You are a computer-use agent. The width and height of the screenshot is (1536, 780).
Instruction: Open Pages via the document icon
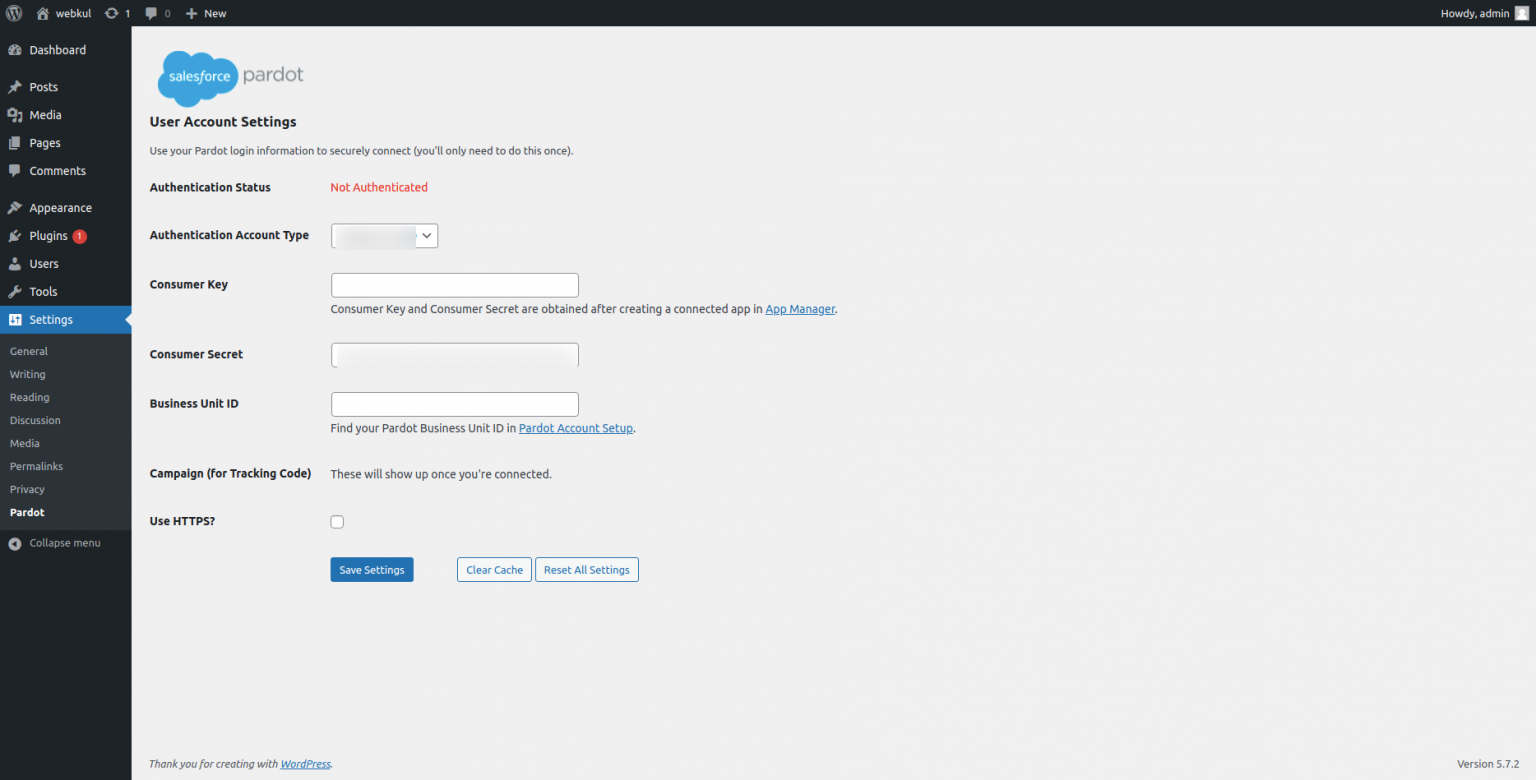click(x=16, y=142)
